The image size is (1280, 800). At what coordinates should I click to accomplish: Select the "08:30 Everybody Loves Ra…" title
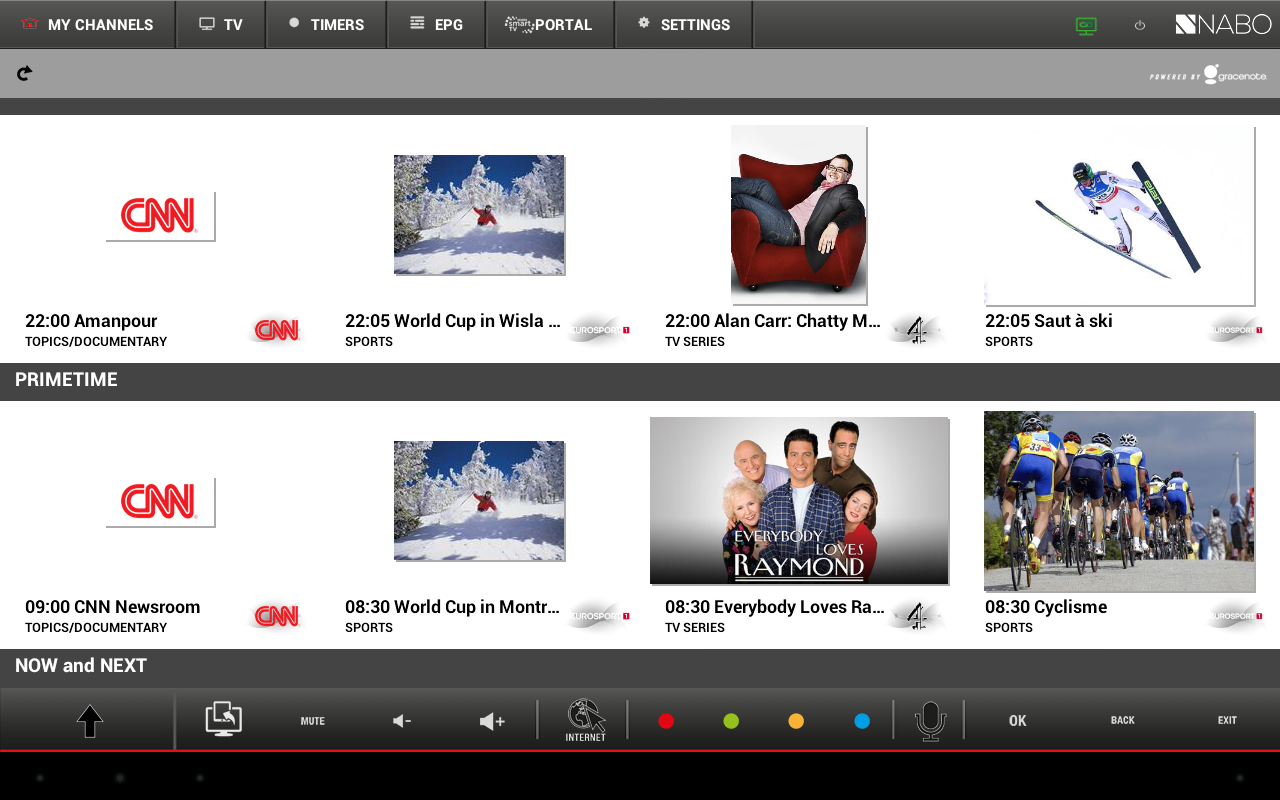coord(774,607)
